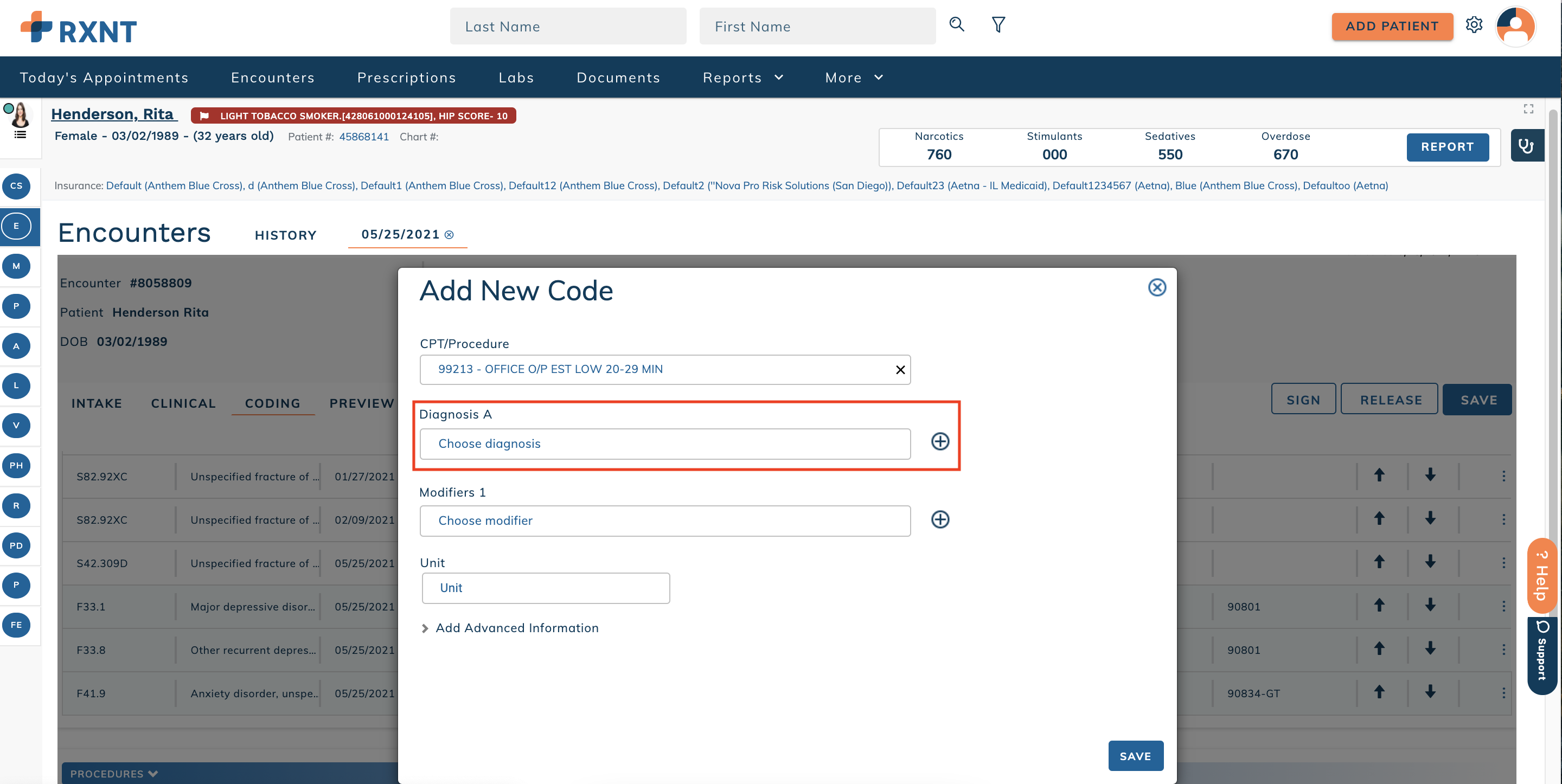Open the Choose diagnosis dropdown
1562x784 pixels.
[x=664, y=444]
